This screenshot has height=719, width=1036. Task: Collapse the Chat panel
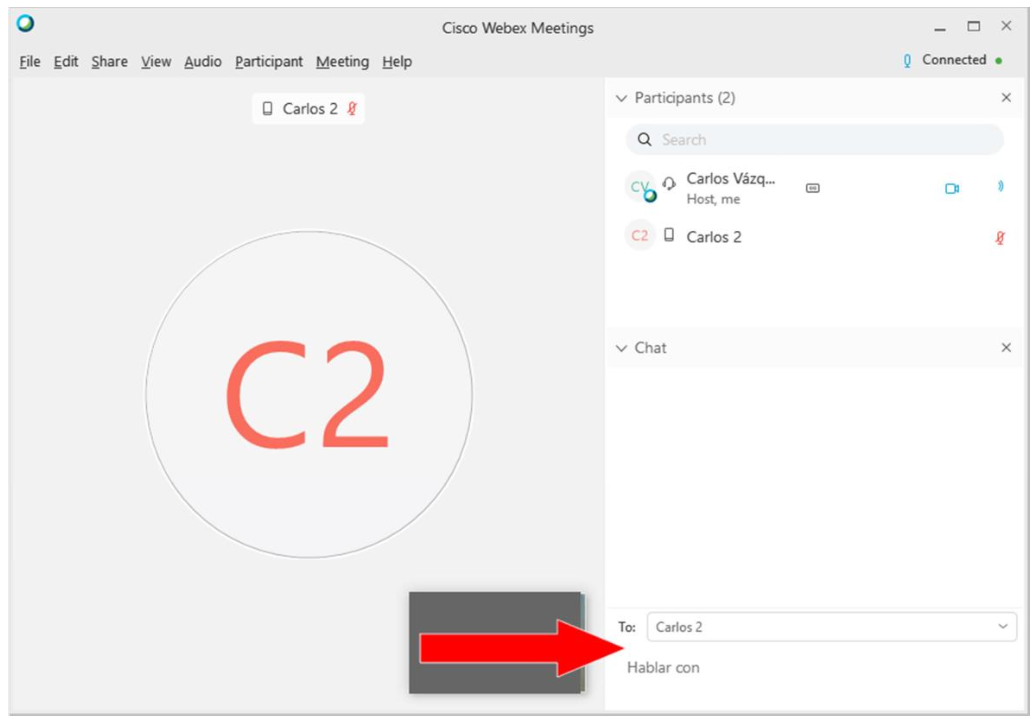pos(622,348)
